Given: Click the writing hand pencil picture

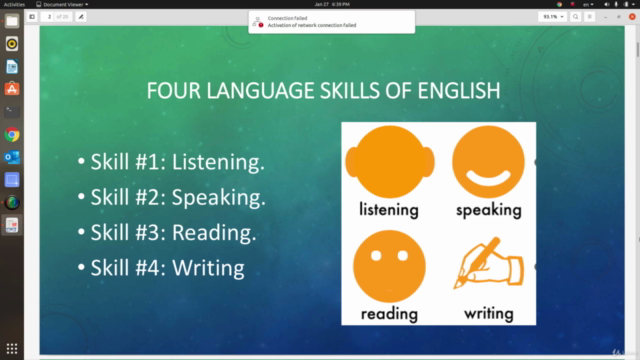Looking at the screenshot, I should [x=489, y=263].
